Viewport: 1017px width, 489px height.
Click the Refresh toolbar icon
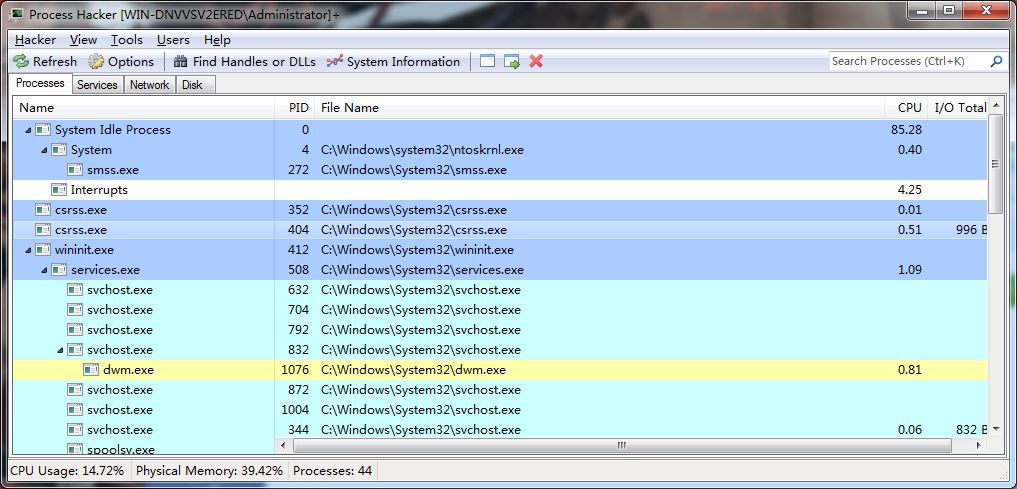pyautogui.click(x=21, y=62)
